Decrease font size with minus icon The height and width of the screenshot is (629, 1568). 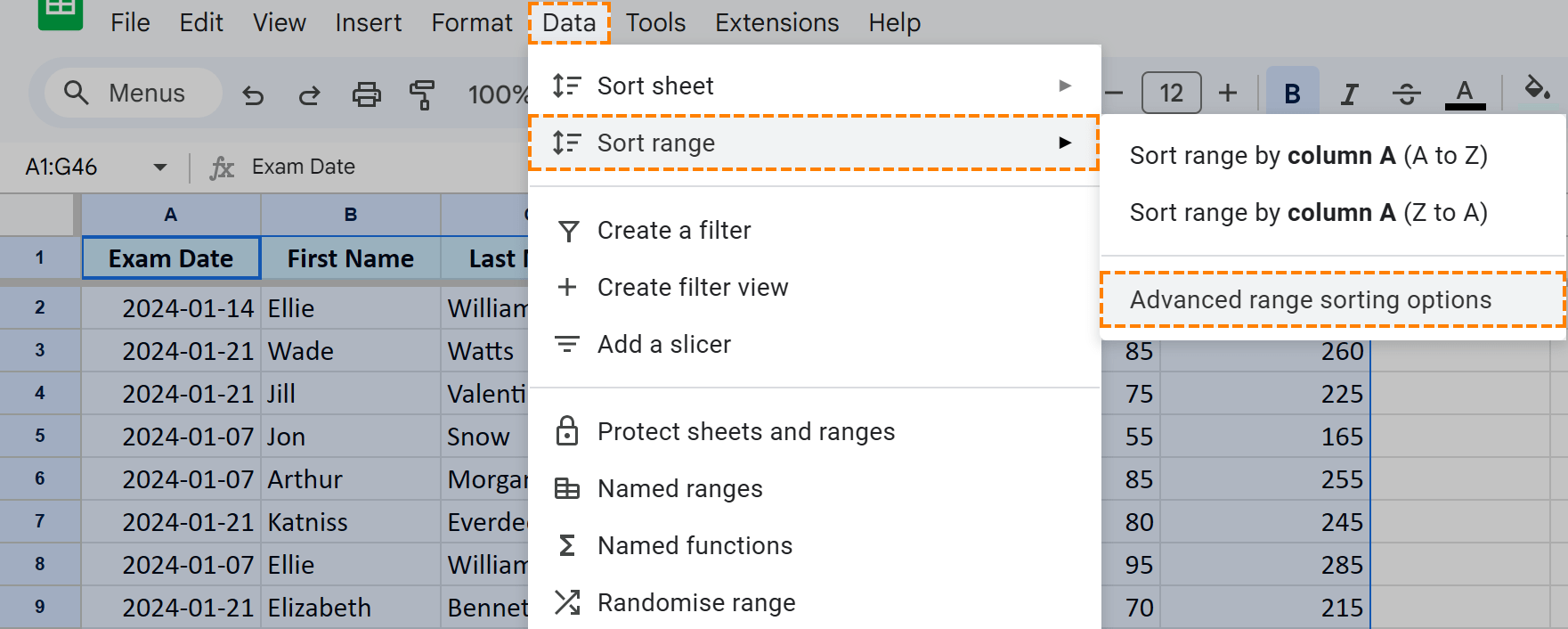1114,93
